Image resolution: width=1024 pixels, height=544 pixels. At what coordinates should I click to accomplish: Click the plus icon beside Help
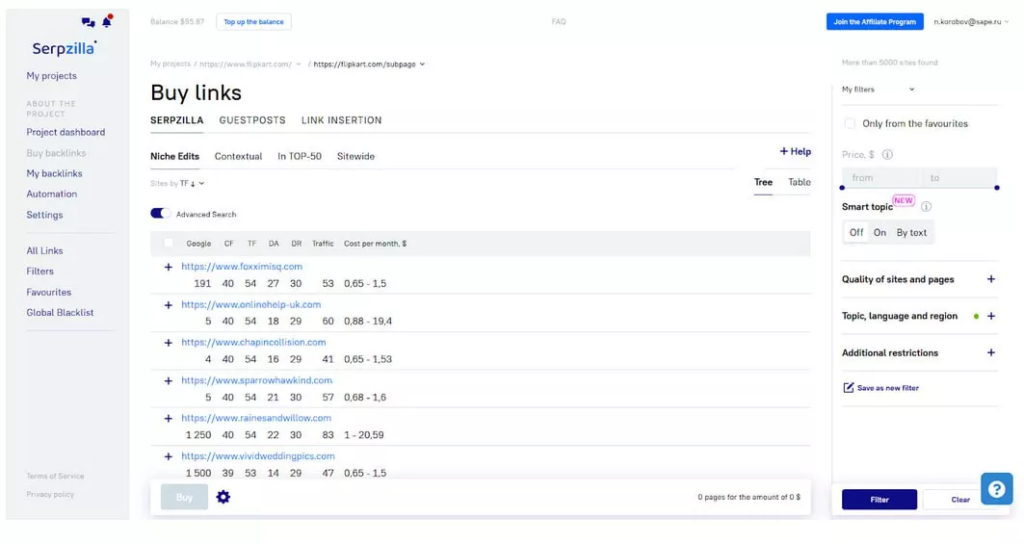(x=784, y=151)
